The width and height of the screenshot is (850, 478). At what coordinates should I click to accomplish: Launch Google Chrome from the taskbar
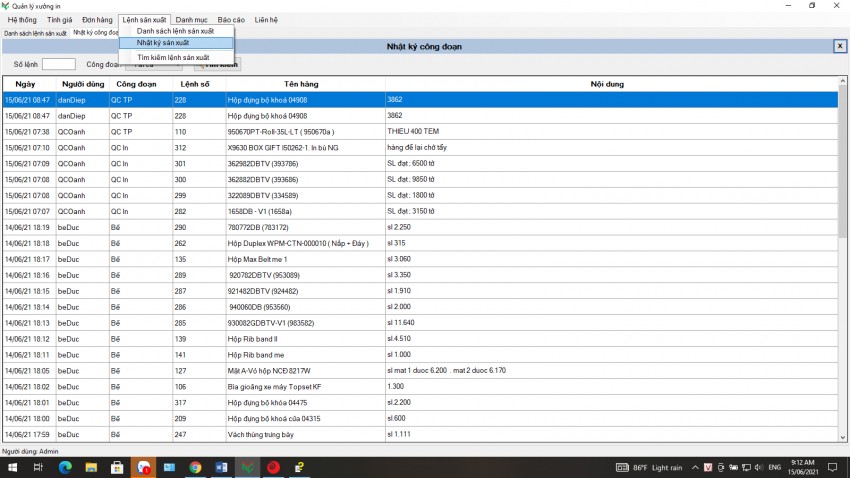(195, 467)
